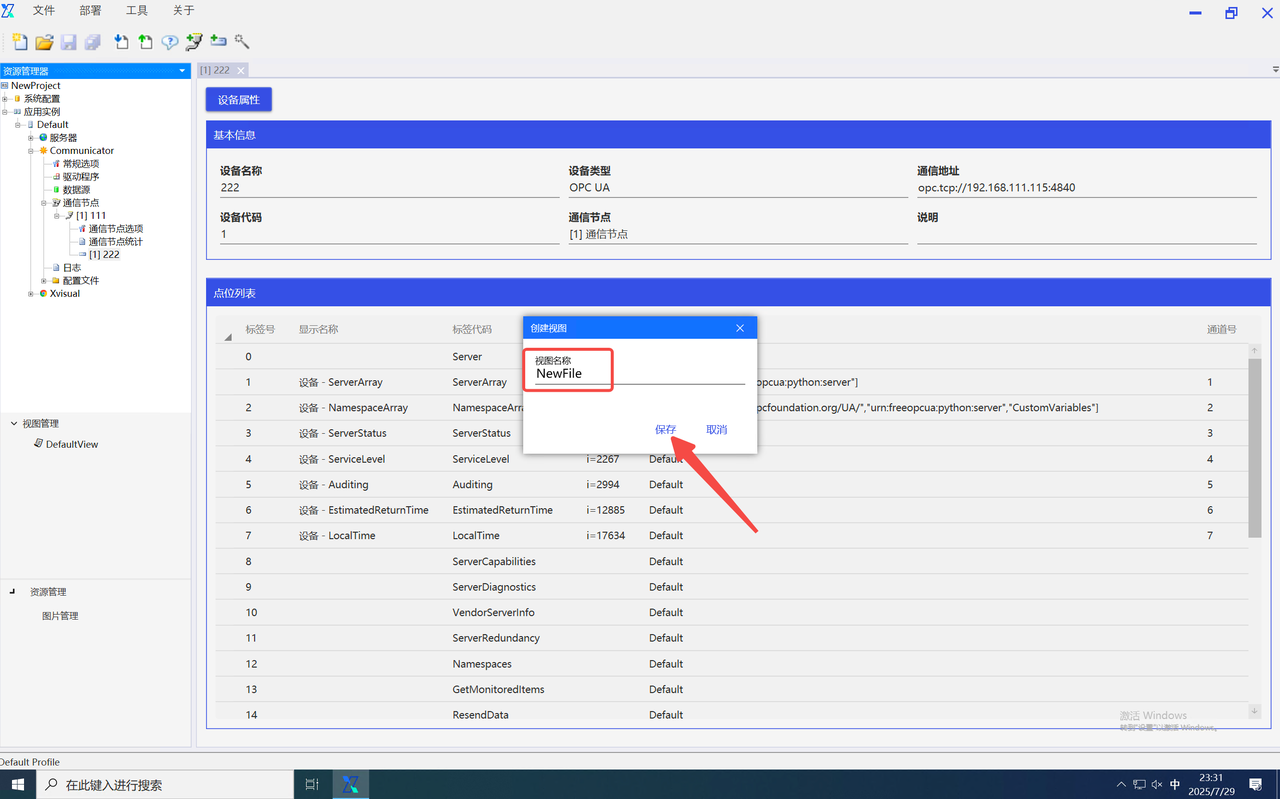
Task: Open the help speech bubble icon
Action: (170, 42)
